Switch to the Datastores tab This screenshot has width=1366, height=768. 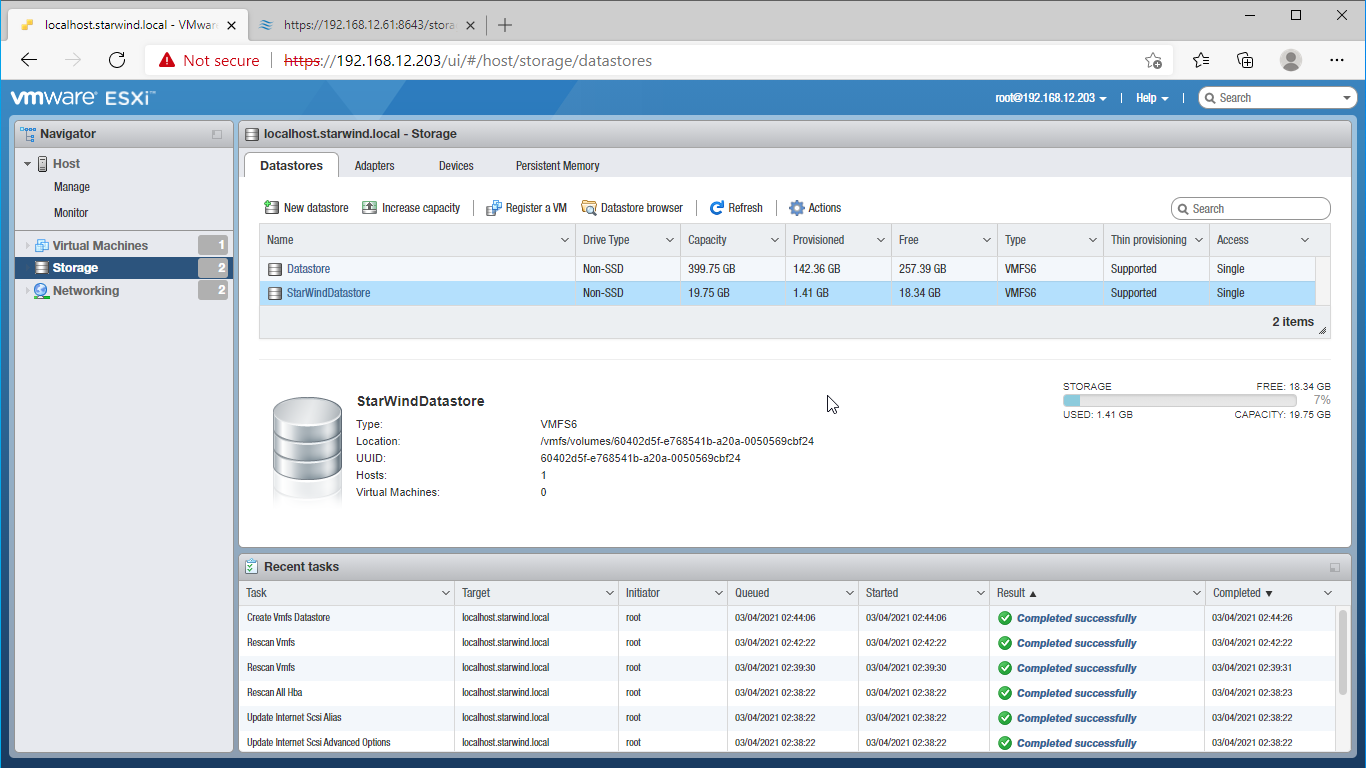pyautogui.click(x=291, y=166)
